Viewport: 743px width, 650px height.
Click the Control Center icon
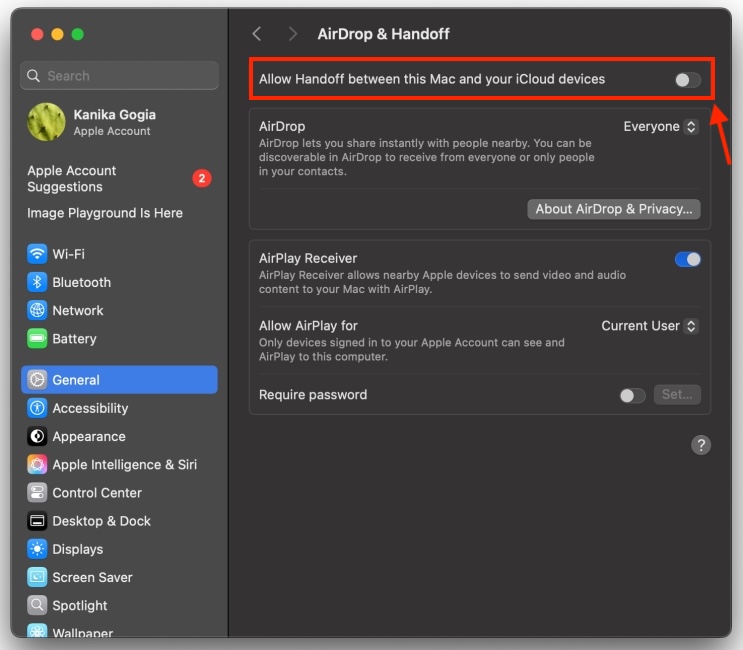(37, 493)
